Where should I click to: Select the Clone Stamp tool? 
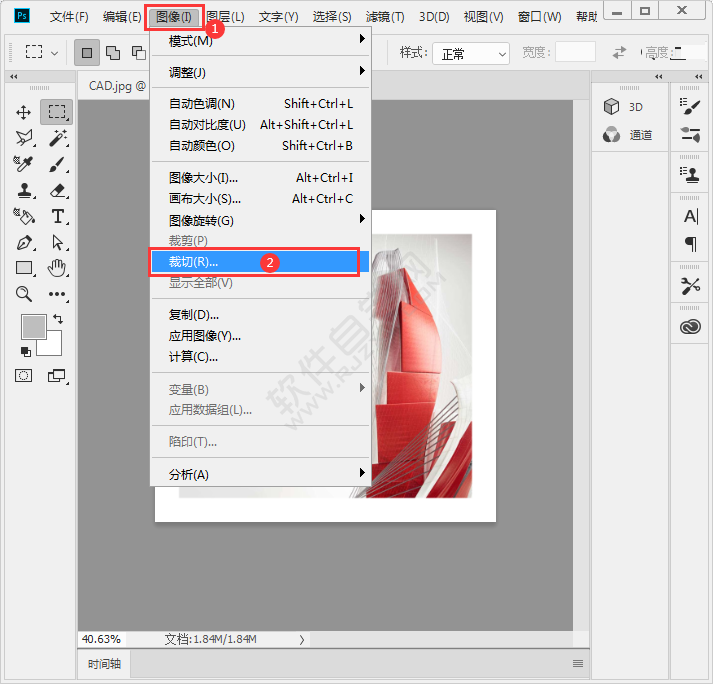point(24,191)
